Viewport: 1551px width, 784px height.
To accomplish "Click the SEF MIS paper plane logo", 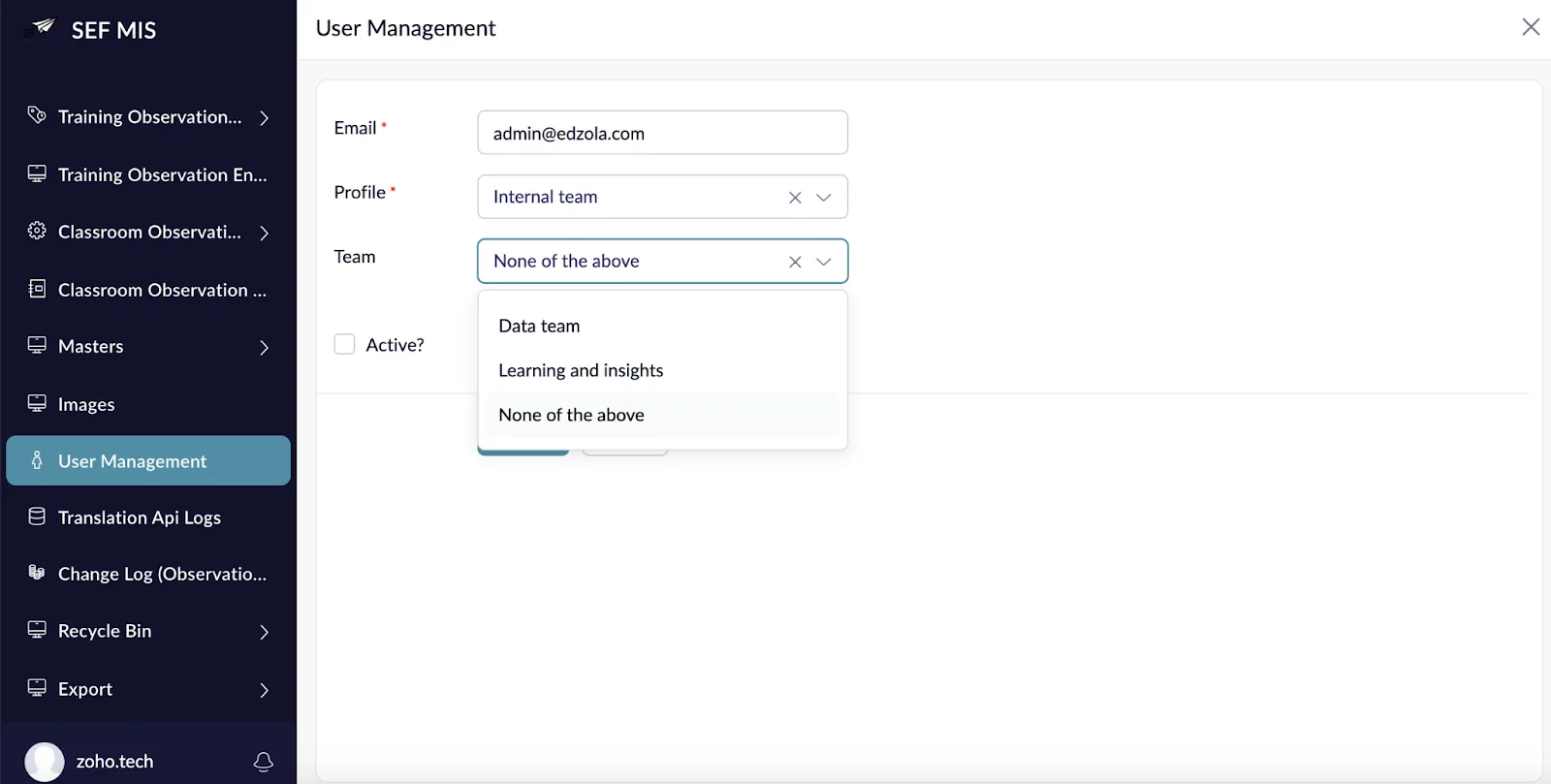I will [41, 27].
